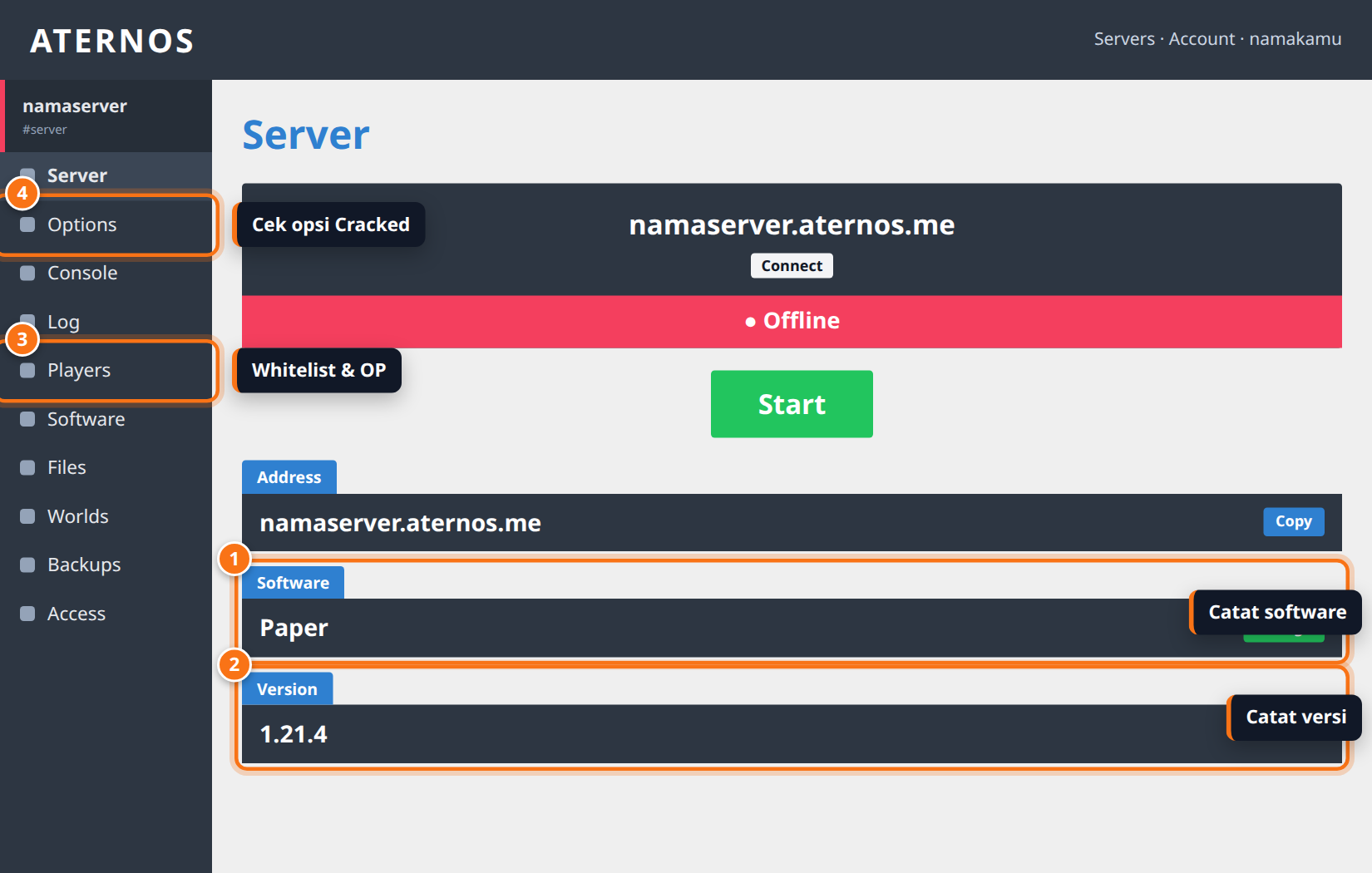The image size is (1372, 873).
Task: Open the Files sidebar menu item
Action: coord(106,467)
